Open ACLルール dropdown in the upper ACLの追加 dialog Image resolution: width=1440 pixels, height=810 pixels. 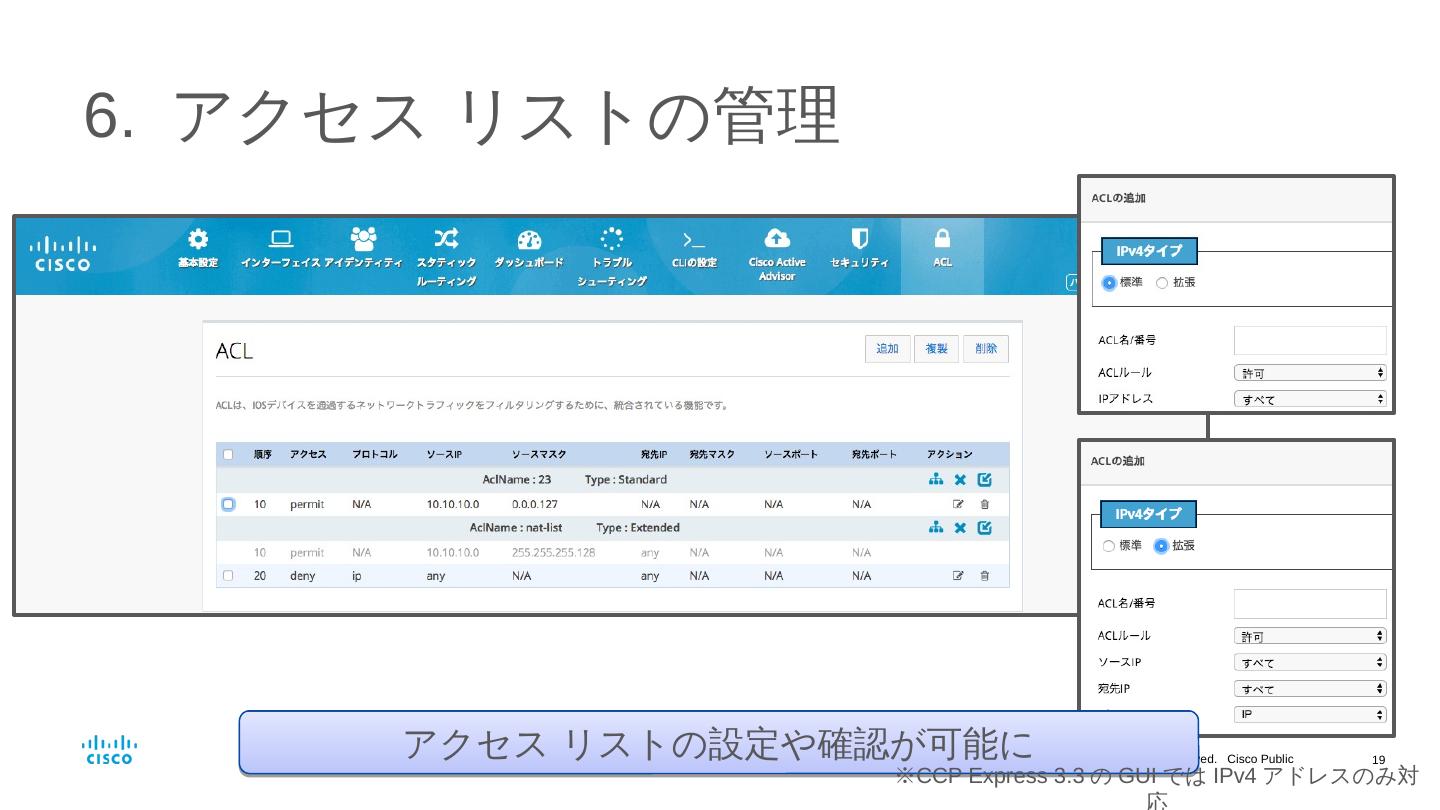click(x=1310, y=373)
